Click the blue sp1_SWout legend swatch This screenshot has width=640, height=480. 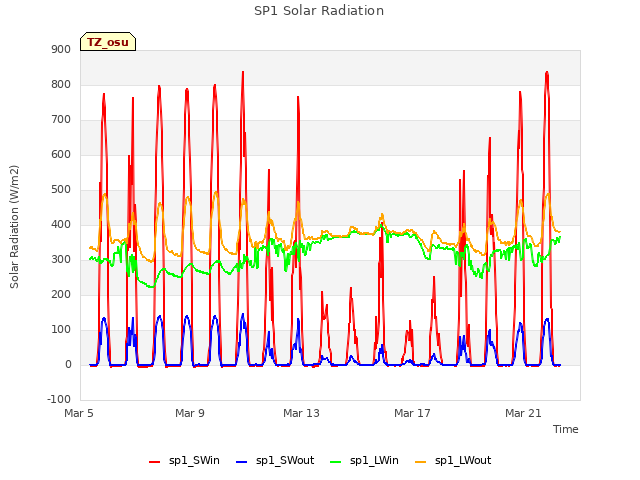(242, 462)
